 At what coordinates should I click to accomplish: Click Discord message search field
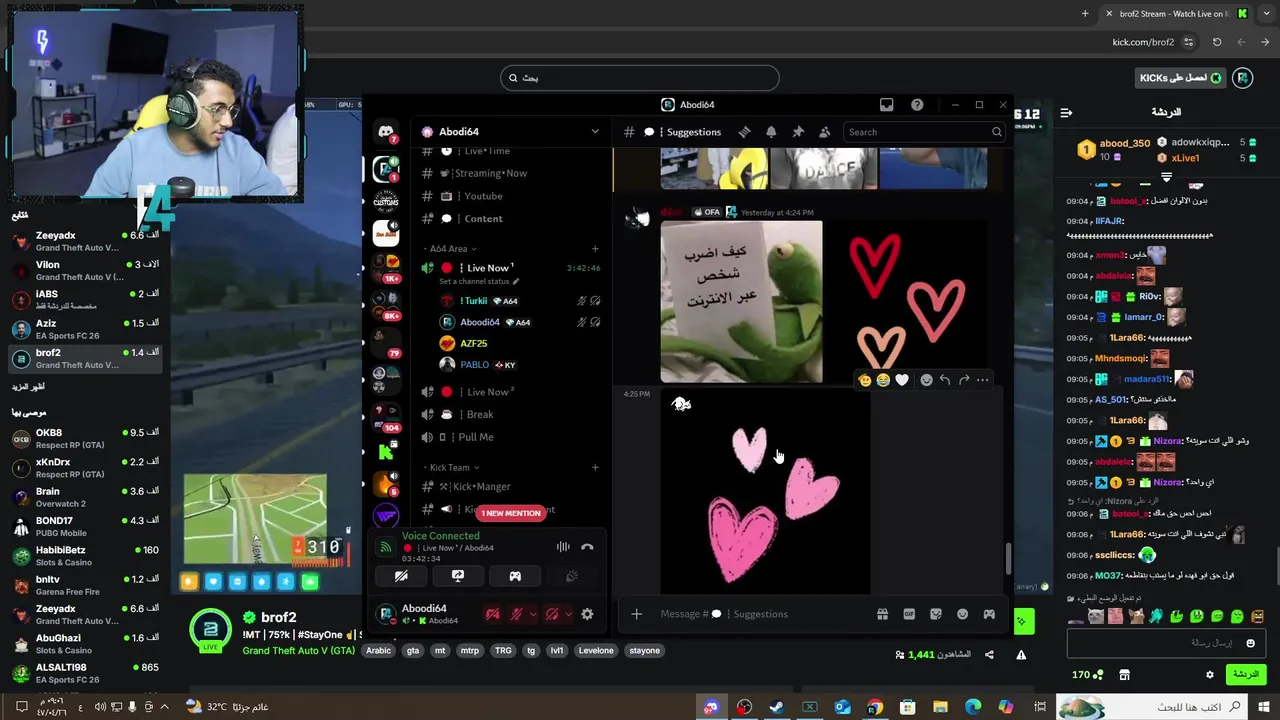[x=924, y=132]
